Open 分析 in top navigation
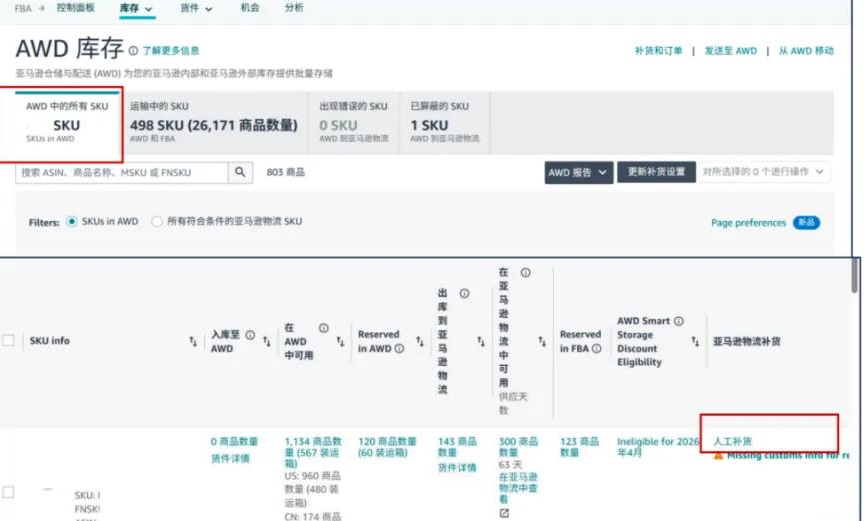Viewport: 868px width, 521px height. point(294,8)
